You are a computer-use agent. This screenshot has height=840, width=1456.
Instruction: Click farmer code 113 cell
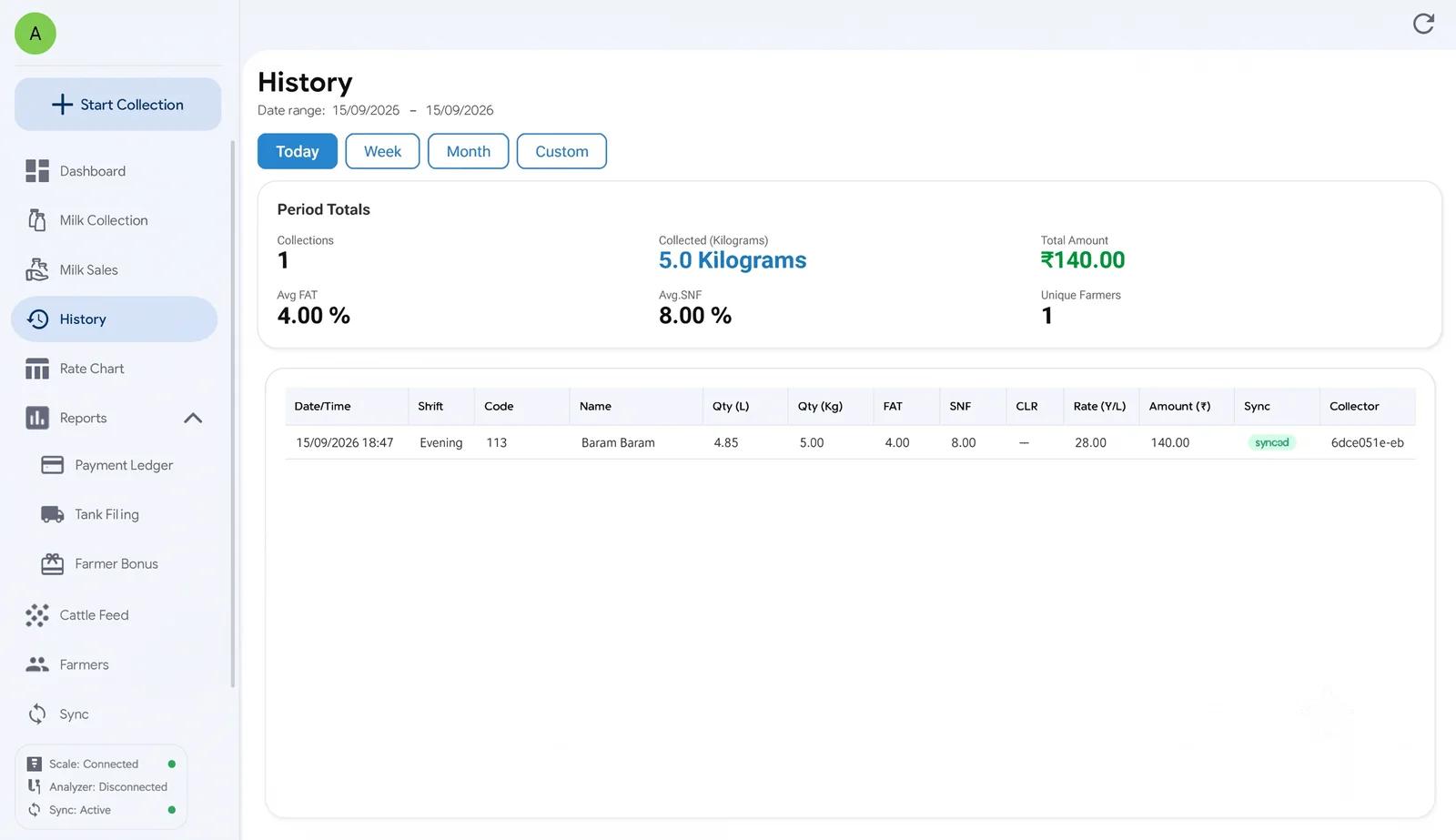point(496,442)
